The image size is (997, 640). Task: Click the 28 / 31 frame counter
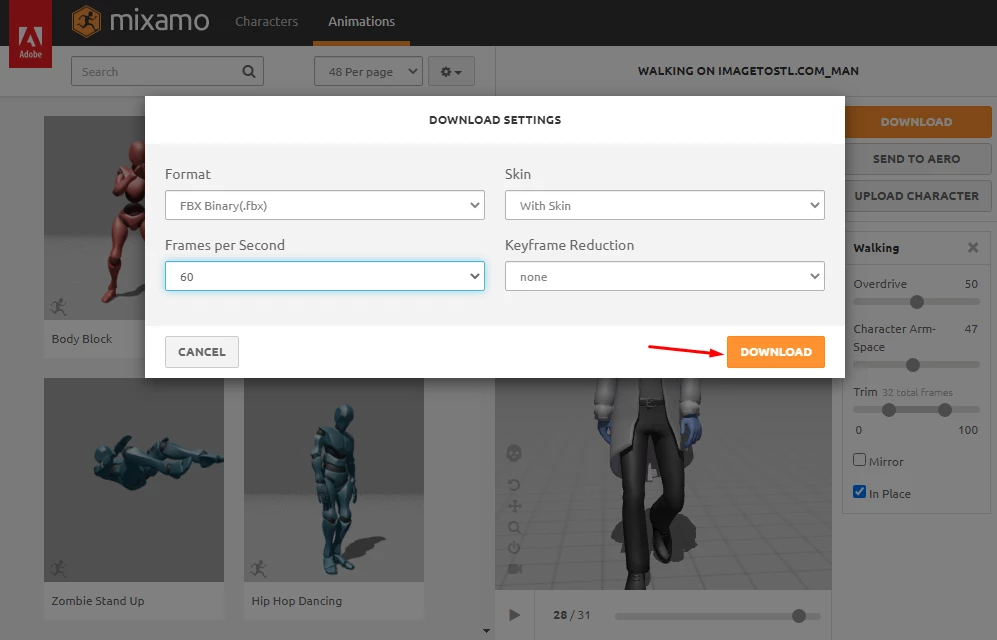572,615
